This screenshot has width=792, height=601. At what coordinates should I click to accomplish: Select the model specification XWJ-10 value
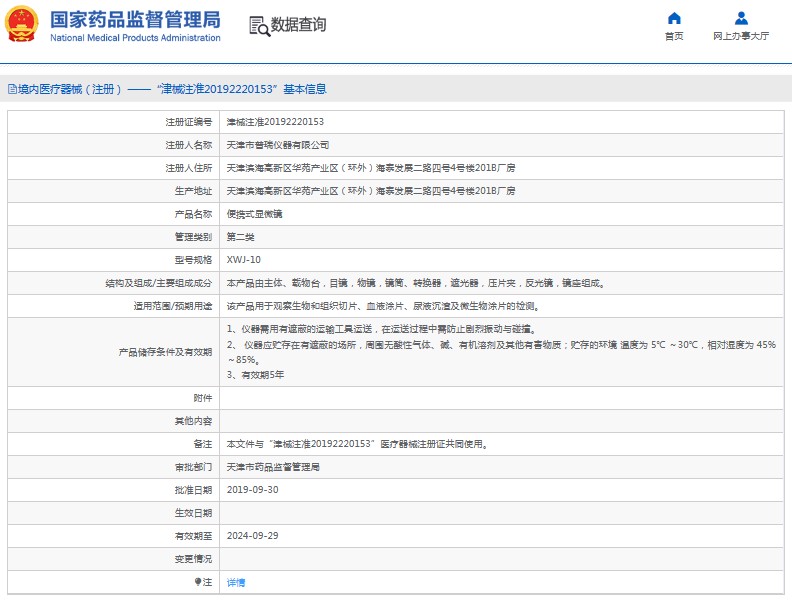pyautogui.click(x=244, y=260)
